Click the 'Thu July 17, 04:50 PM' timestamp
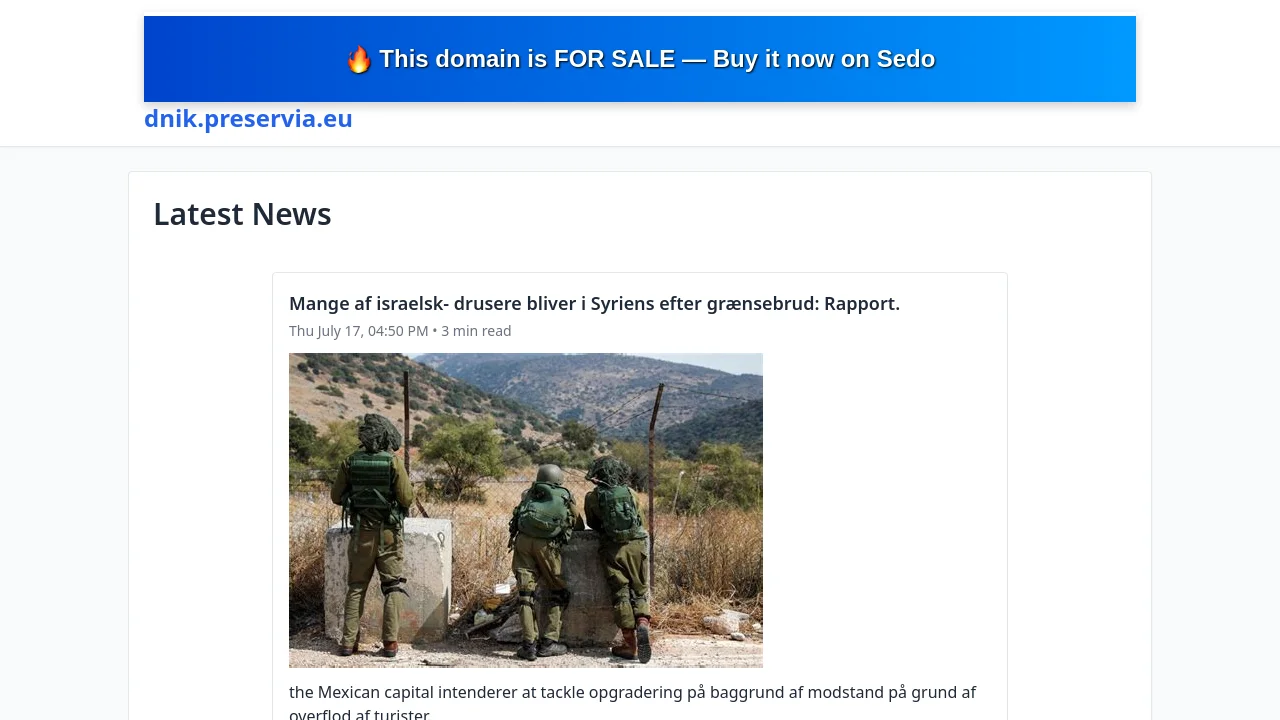1280x720 pixels. click(x=358, y=331)
